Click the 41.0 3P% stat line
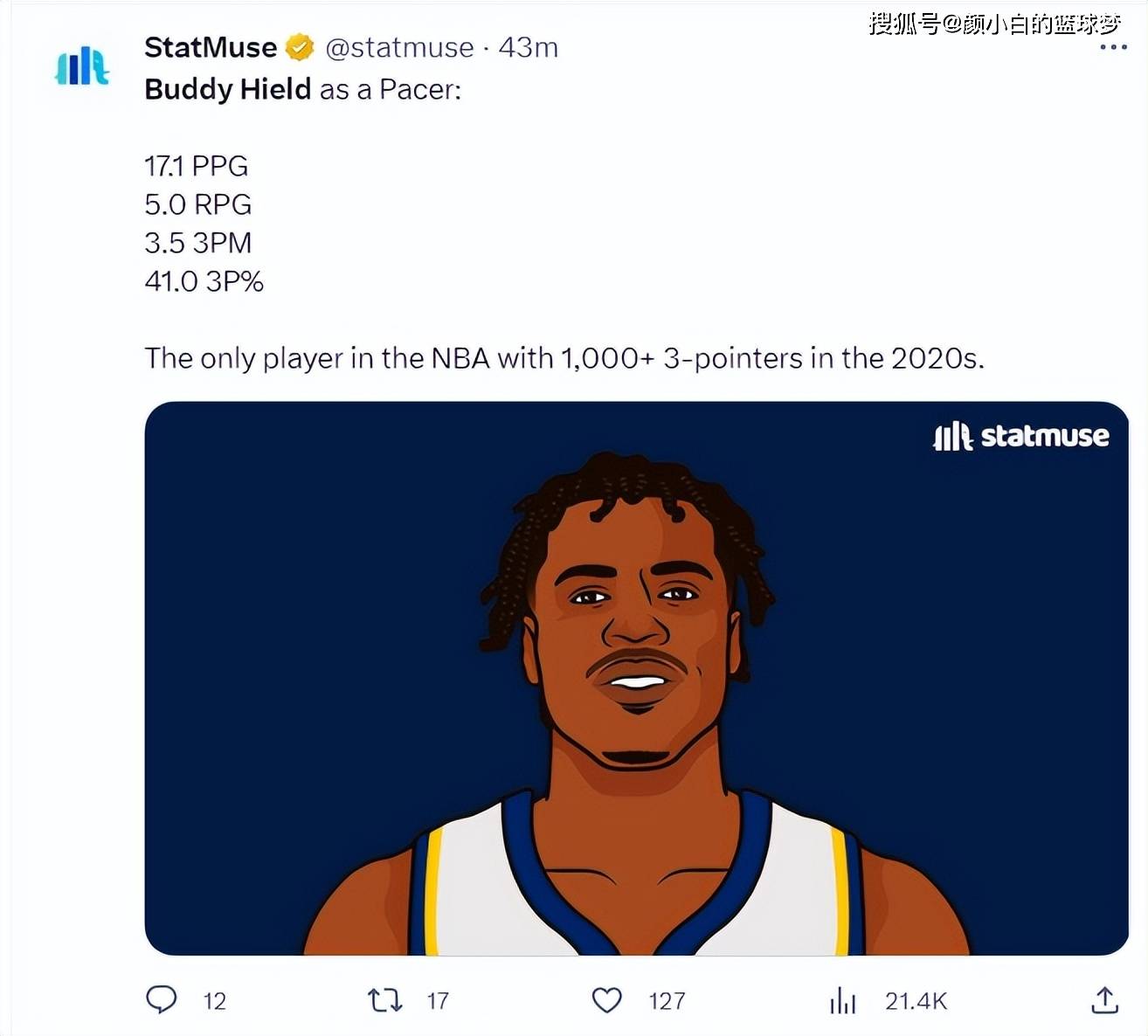This screenshot has height=1036, width=1148. tap(204, 281)
